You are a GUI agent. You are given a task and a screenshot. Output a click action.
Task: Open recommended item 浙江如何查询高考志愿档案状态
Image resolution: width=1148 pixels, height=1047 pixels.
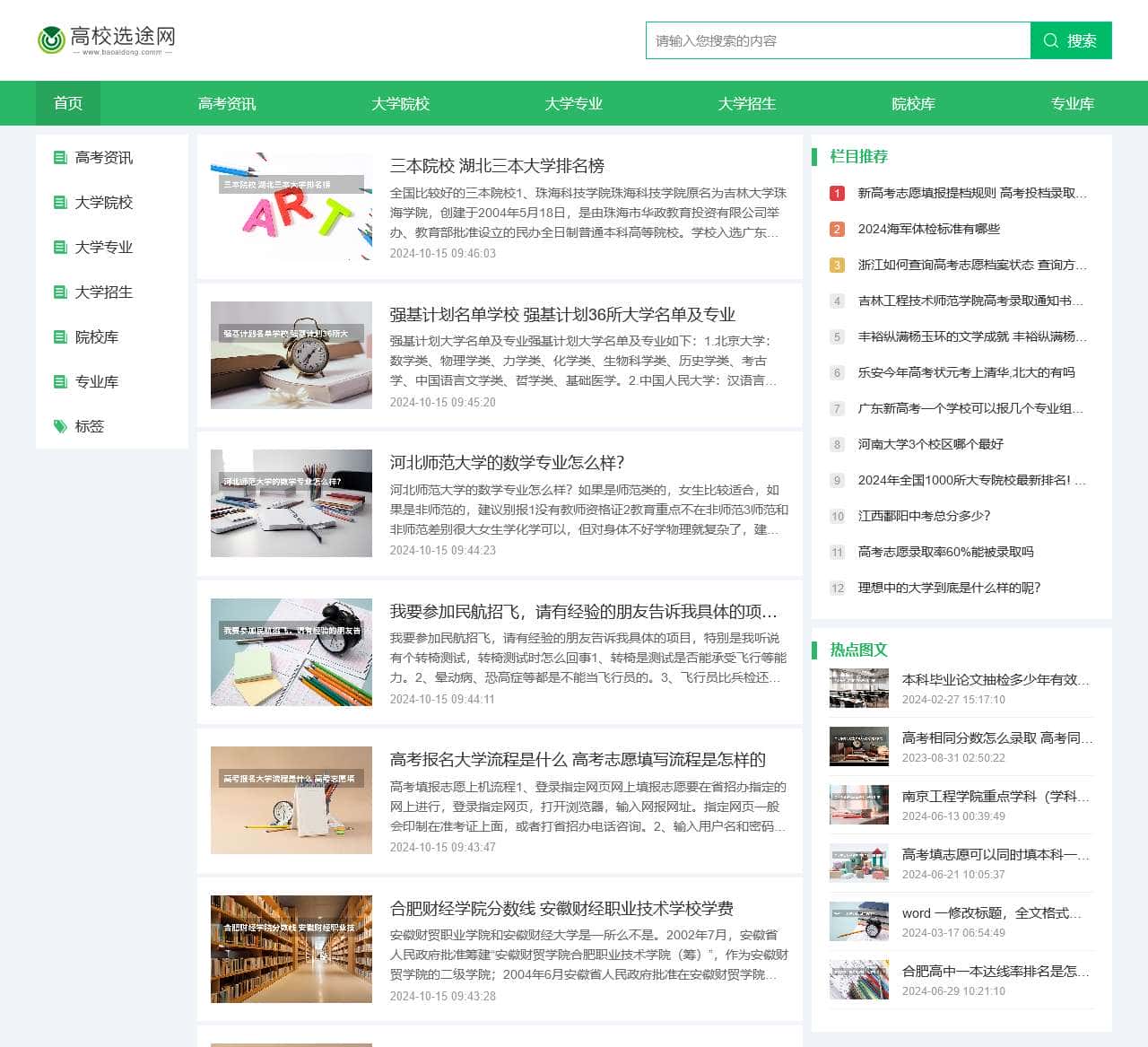972,265
